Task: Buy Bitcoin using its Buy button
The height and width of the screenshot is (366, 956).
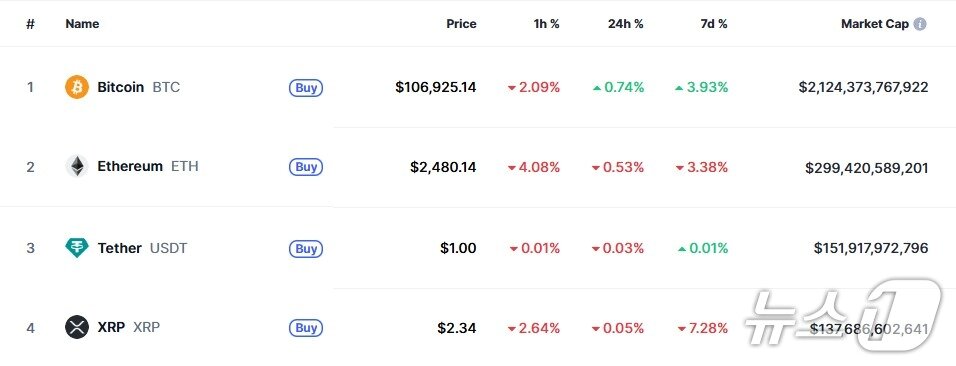Action: 306,88
